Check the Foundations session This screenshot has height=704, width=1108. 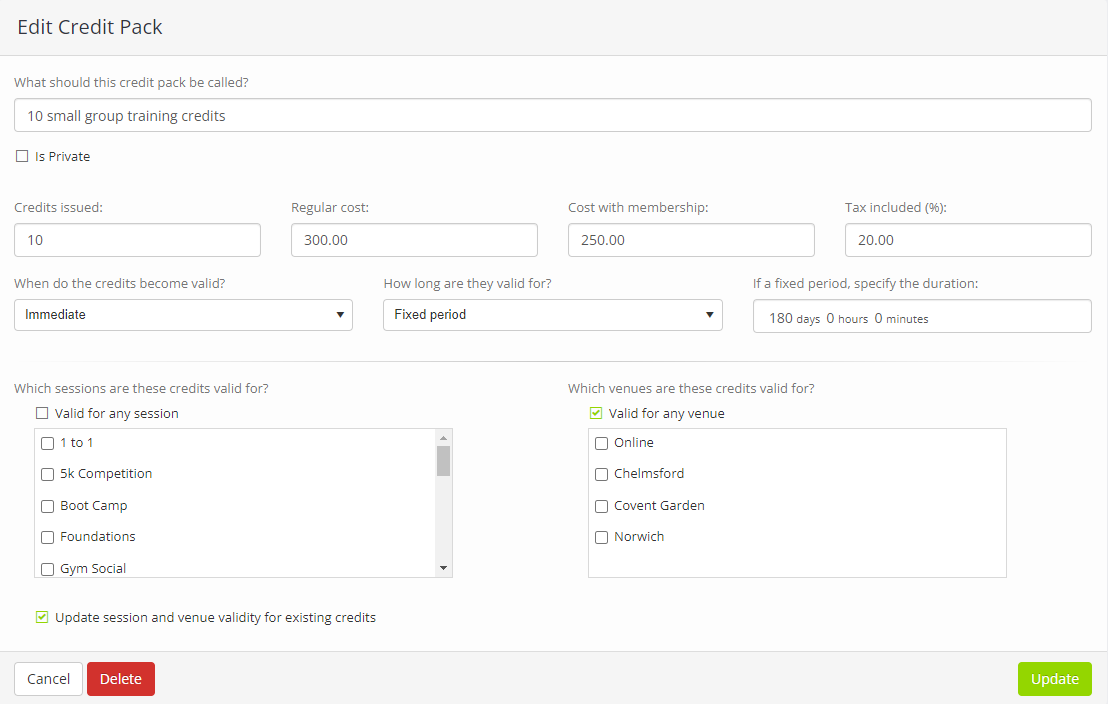point(47,537)
